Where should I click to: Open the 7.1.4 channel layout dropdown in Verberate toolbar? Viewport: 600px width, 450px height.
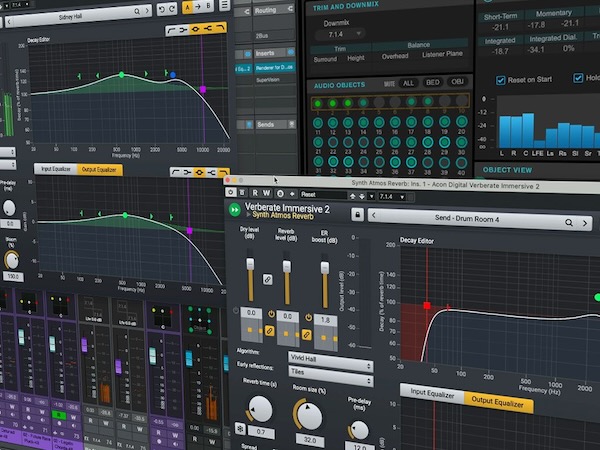pyautogui.click(x=391, y=197)
